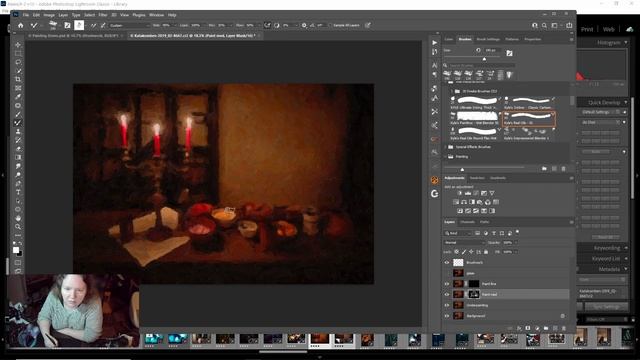The image size is (640, 360).
Task: Hide the Background layer
Action: (x=447, y=316)
